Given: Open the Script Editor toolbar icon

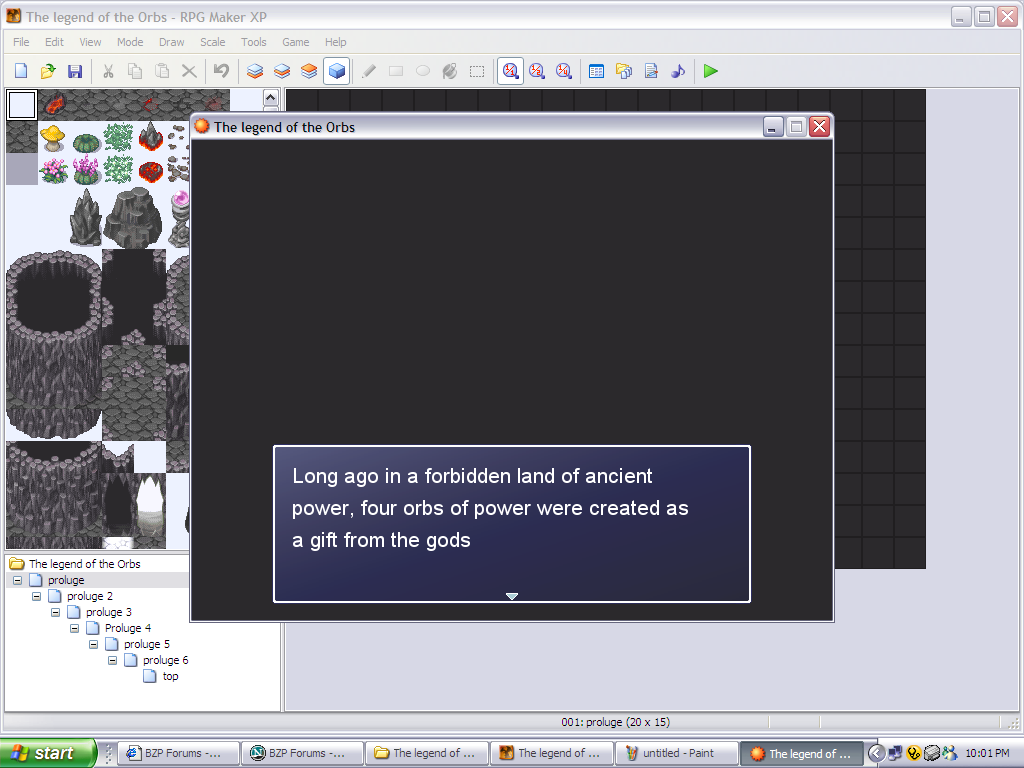Looking at the screenshot, I should [x=651, y=71].
